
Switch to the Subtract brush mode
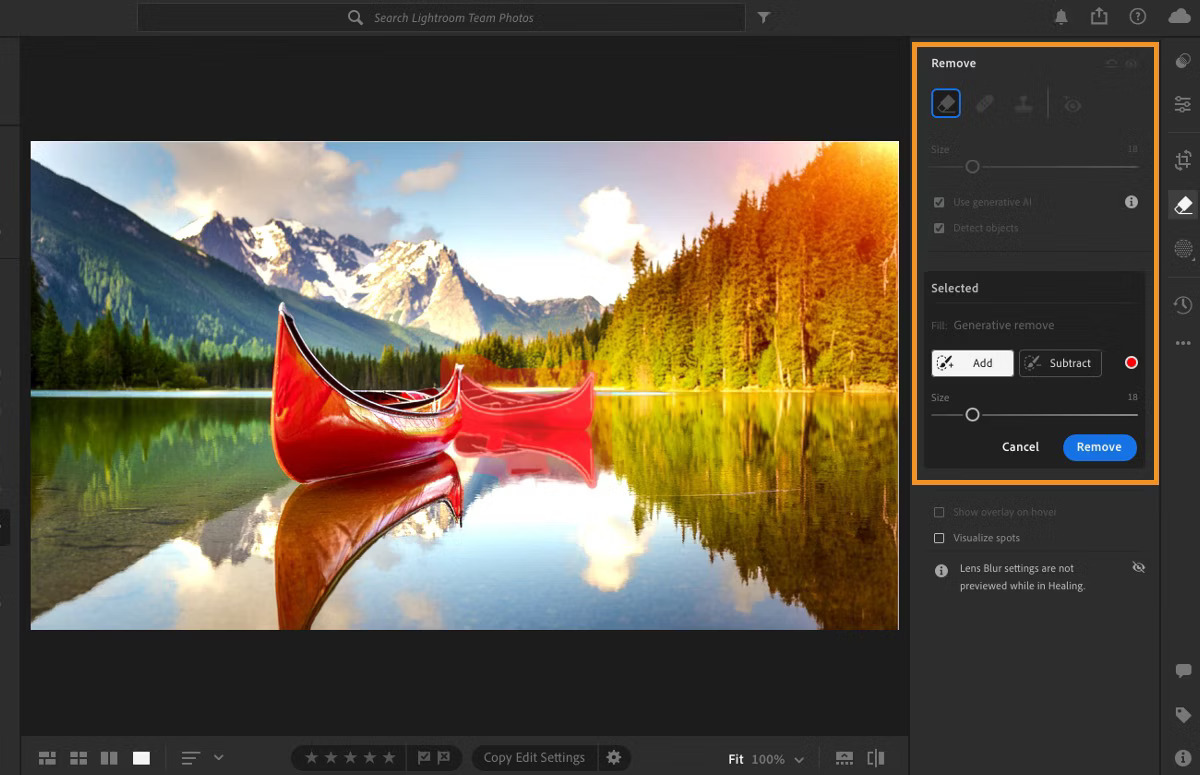[x=1060, y=363]
